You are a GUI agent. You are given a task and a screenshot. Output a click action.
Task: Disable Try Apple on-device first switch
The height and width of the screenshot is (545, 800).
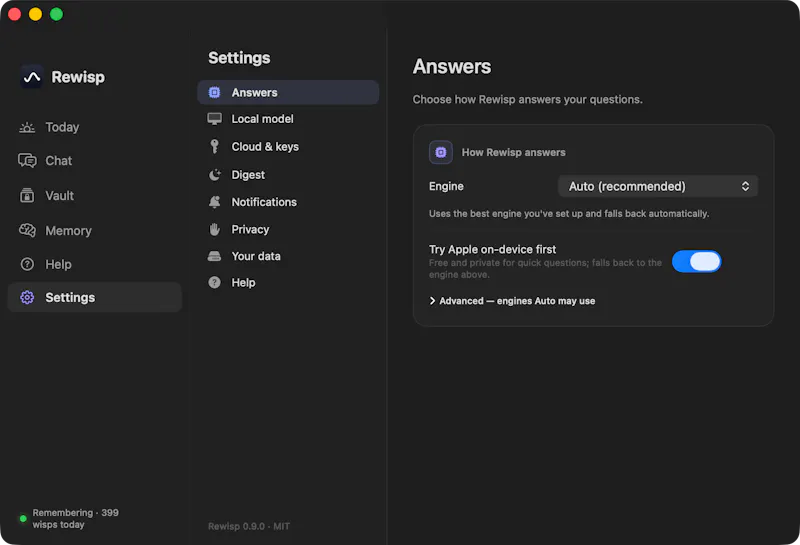(x=696, y=262)
